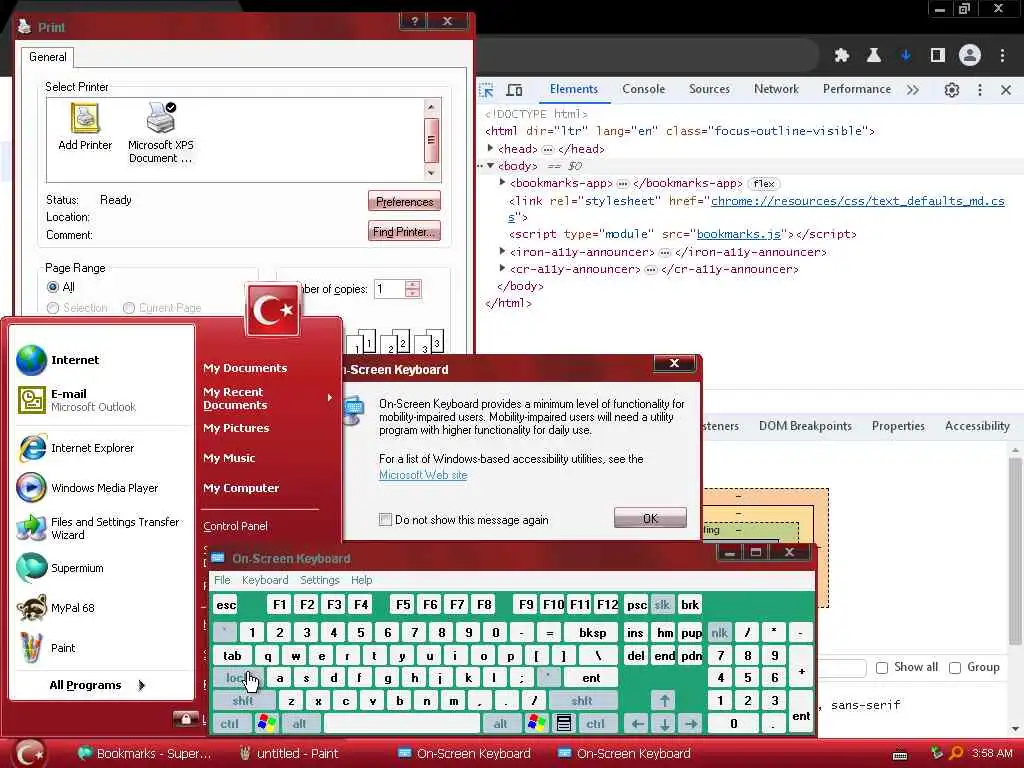This screenshot has height=768, width=1024.
Task: Click the Windows logo key left of spacebar
Action: (266, 723)
